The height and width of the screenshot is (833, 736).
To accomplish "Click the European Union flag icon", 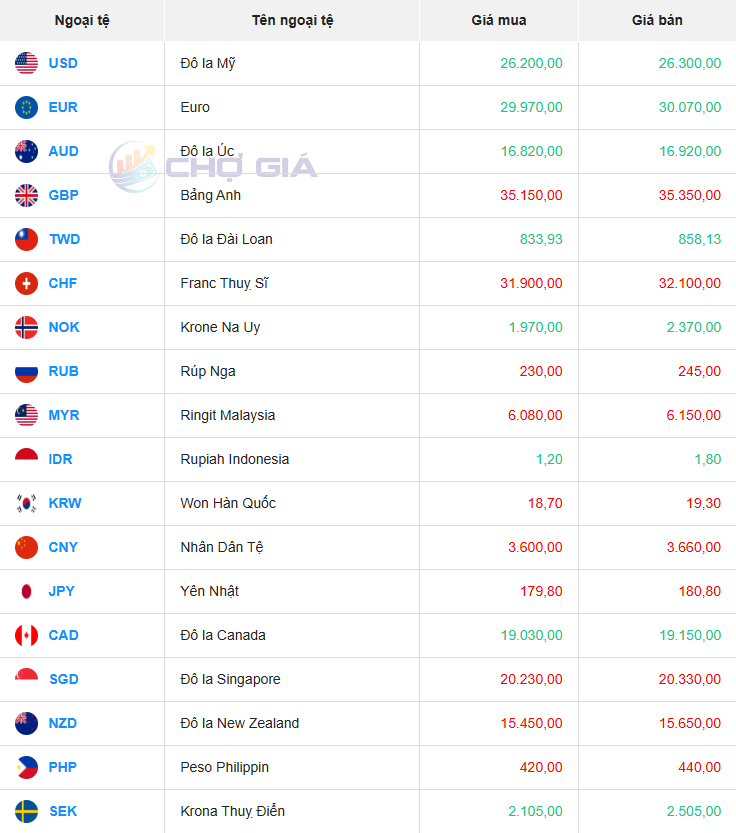I will tap(26, 107).
